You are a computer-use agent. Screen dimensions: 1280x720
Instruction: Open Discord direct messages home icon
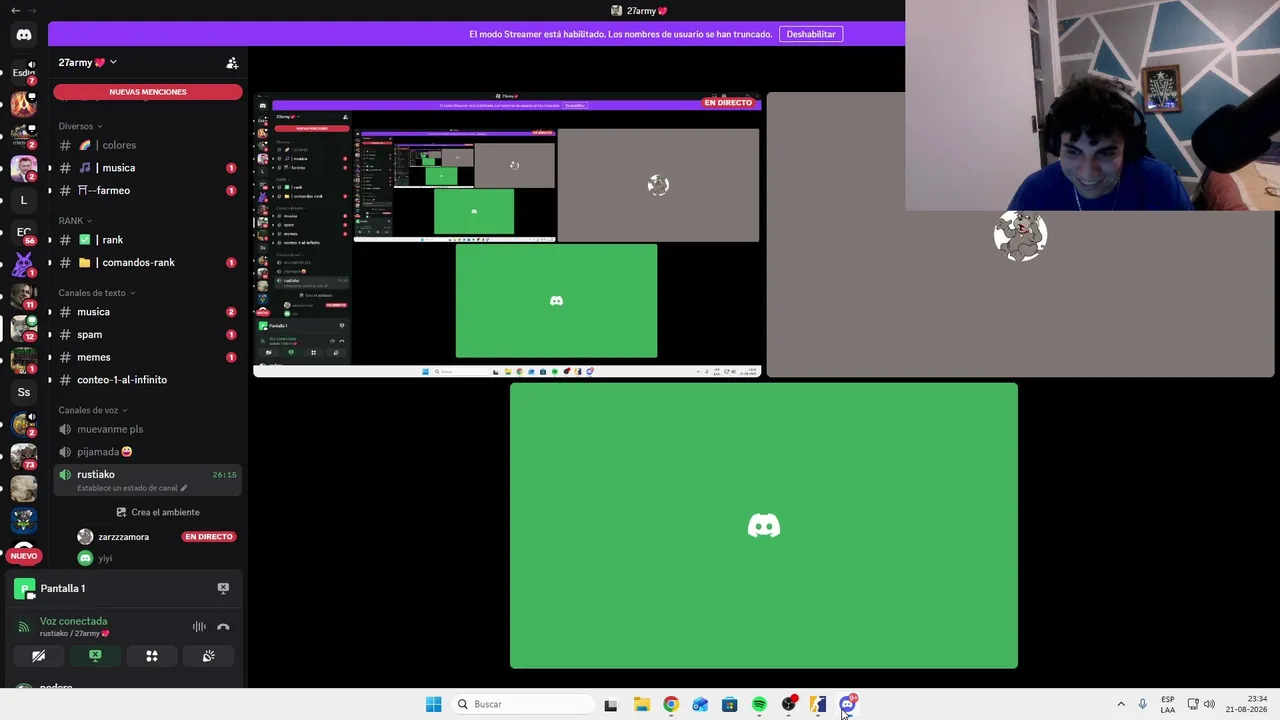[x=24, y=35]
